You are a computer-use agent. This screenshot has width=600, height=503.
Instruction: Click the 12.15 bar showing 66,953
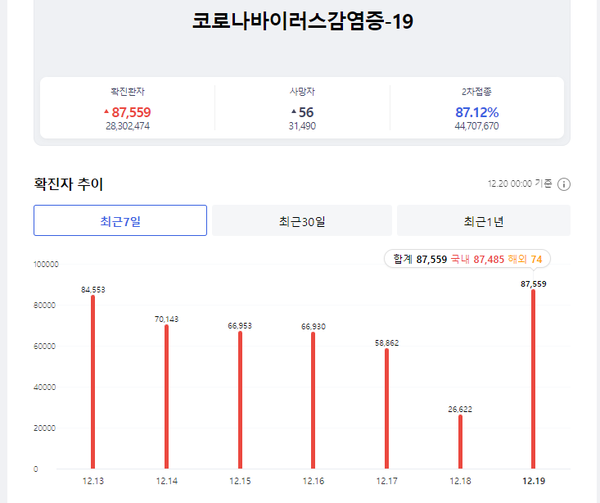pos(240,400)
